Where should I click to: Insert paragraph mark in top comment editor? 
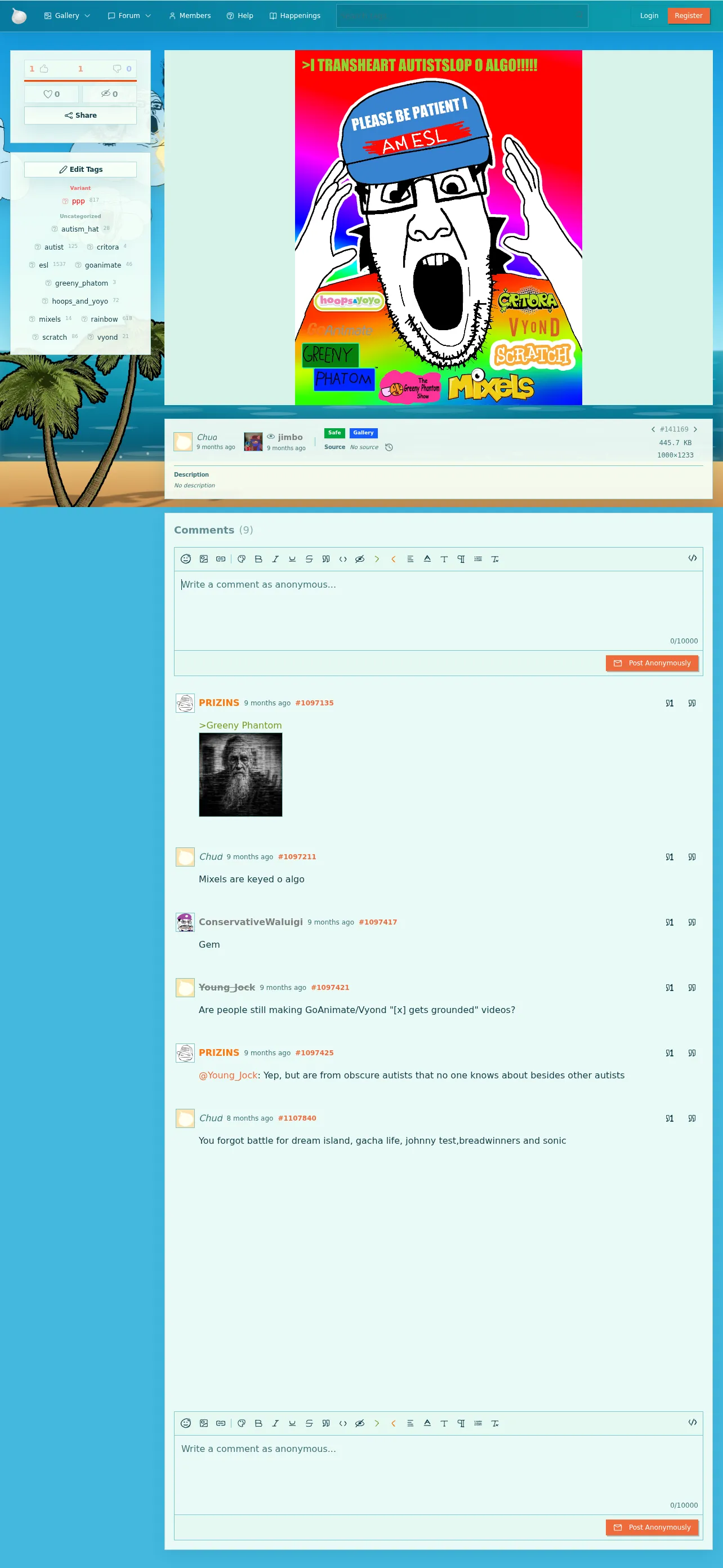pyautogui.click(x=461, y=559)
